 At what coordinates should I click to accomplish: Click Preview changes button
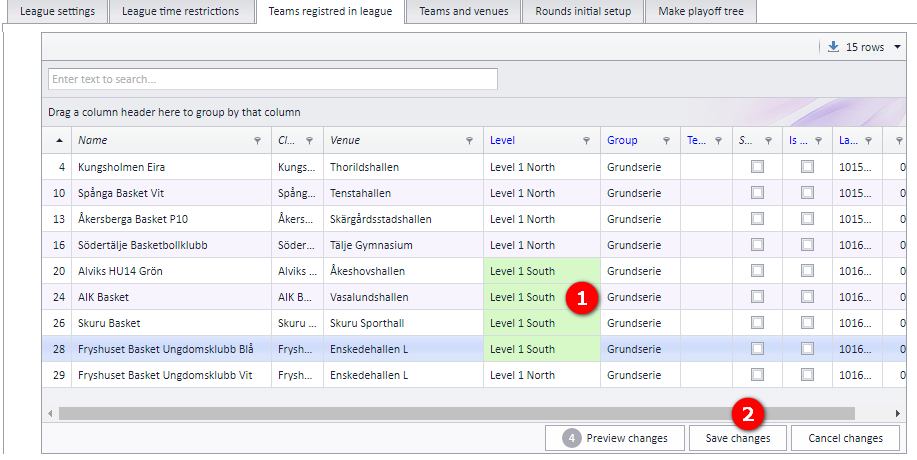pos(615,438)
